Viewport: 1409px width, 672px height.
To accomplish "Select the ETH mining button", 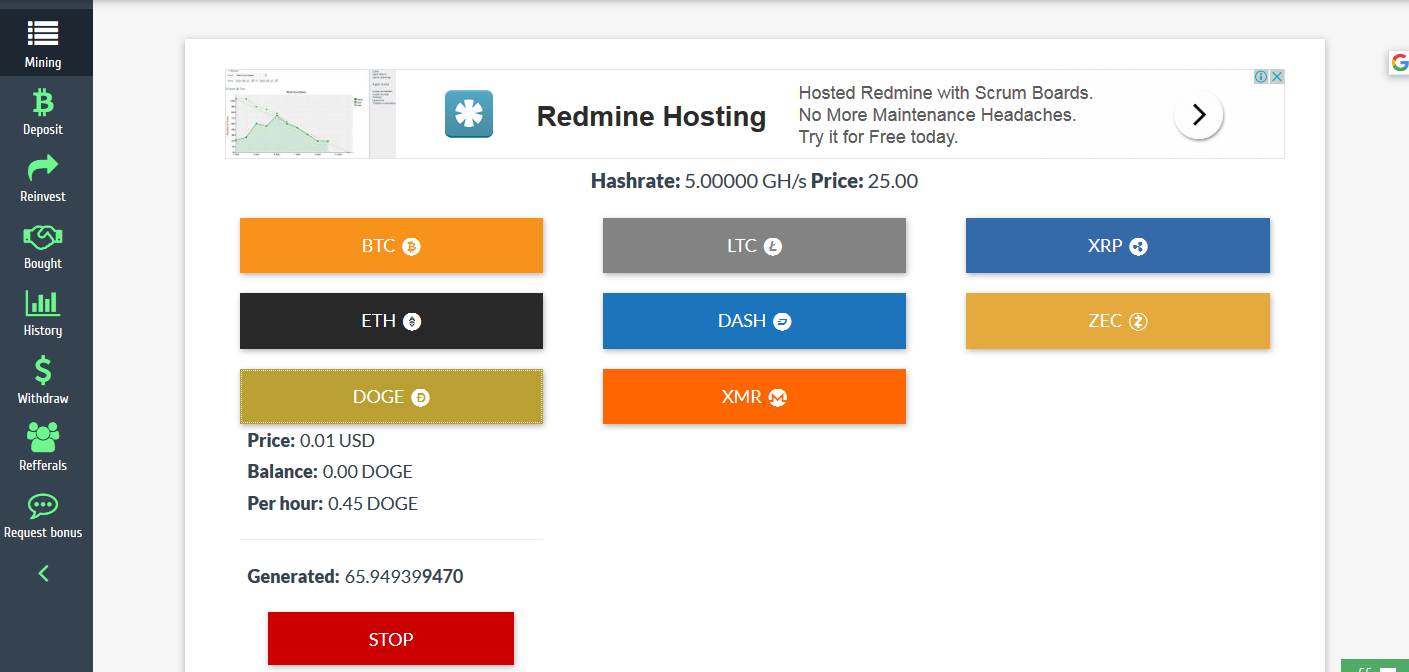I will pyautogui.click(x=391, y=321).
